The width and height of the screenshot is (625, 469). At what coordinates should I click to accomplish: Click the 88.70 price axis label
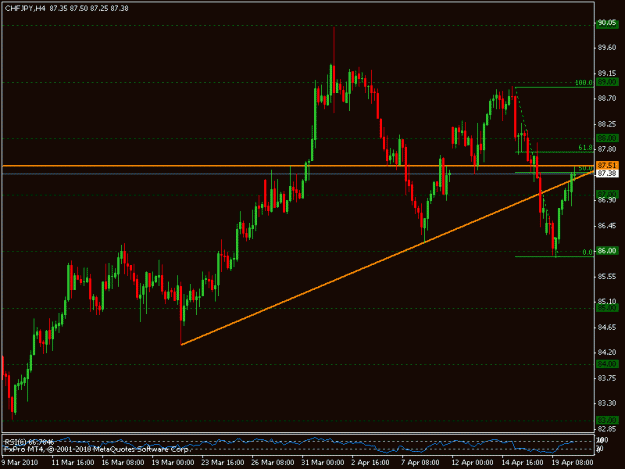pos(607,98)
